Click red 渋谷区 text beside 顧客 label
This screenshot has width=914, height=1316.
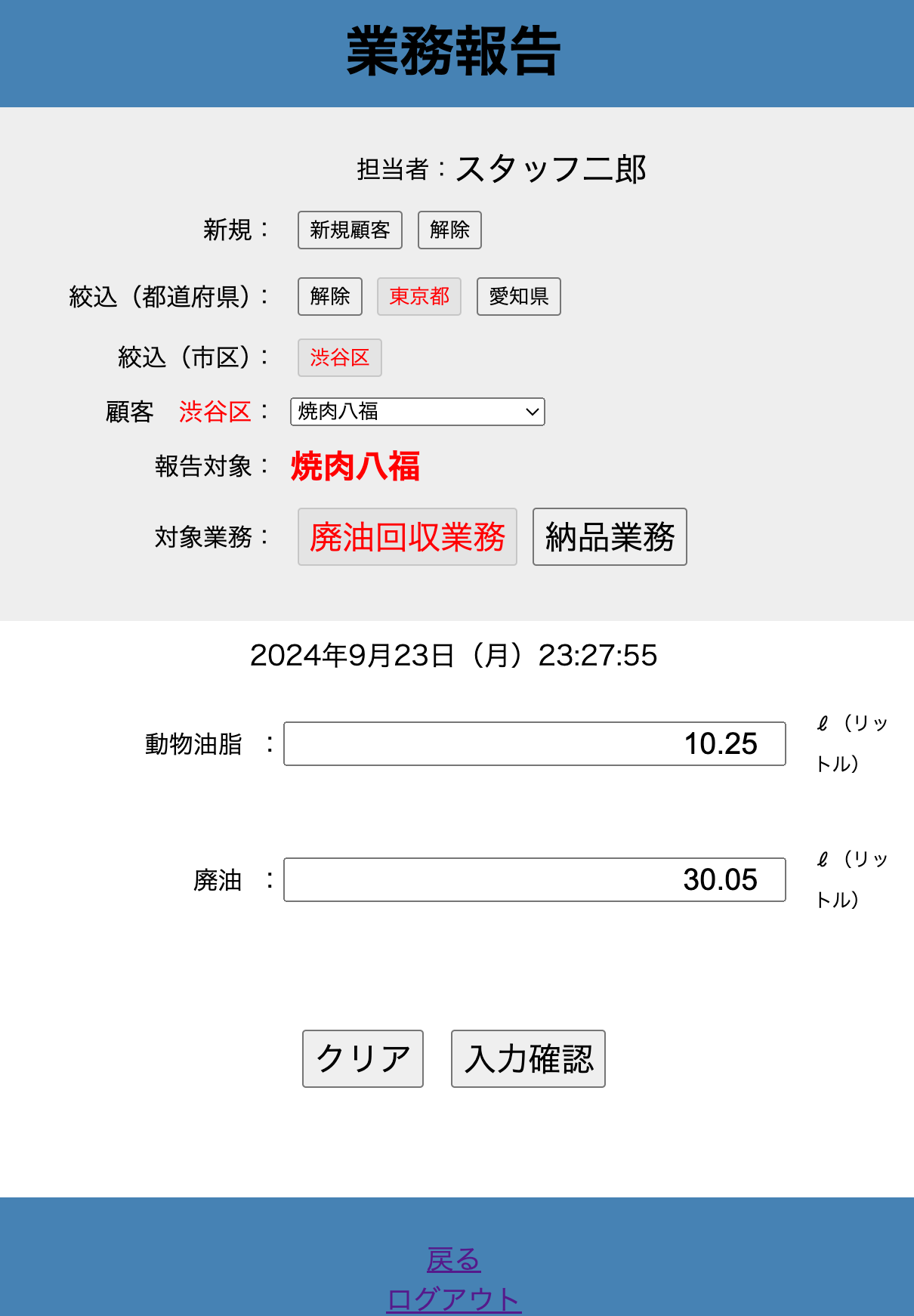pyautogui.click(x=215, y=412)
